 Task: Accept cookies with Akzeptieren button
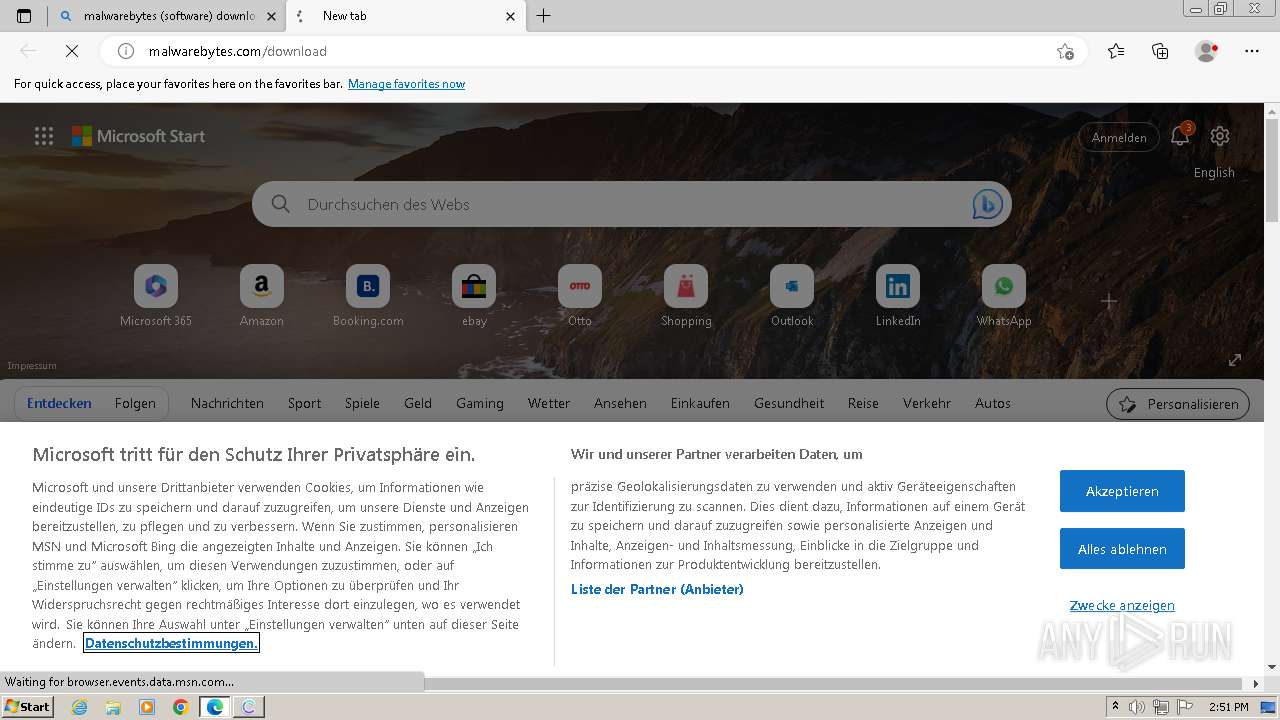pyautogui.click(x=1122, y=491)
